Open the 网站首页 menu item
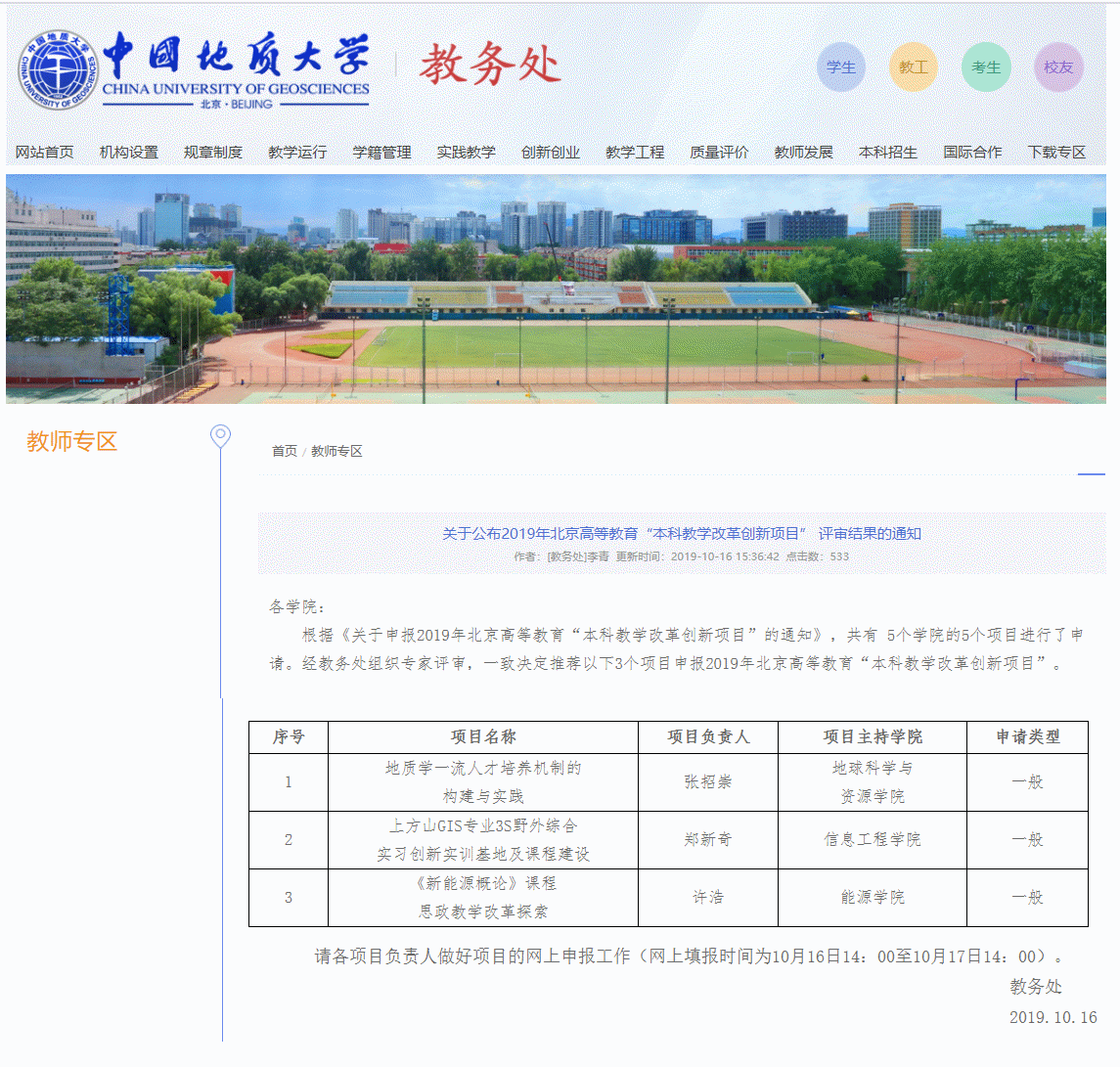The height and width of the screenshot is (1067, 1120). coord(44,153)
